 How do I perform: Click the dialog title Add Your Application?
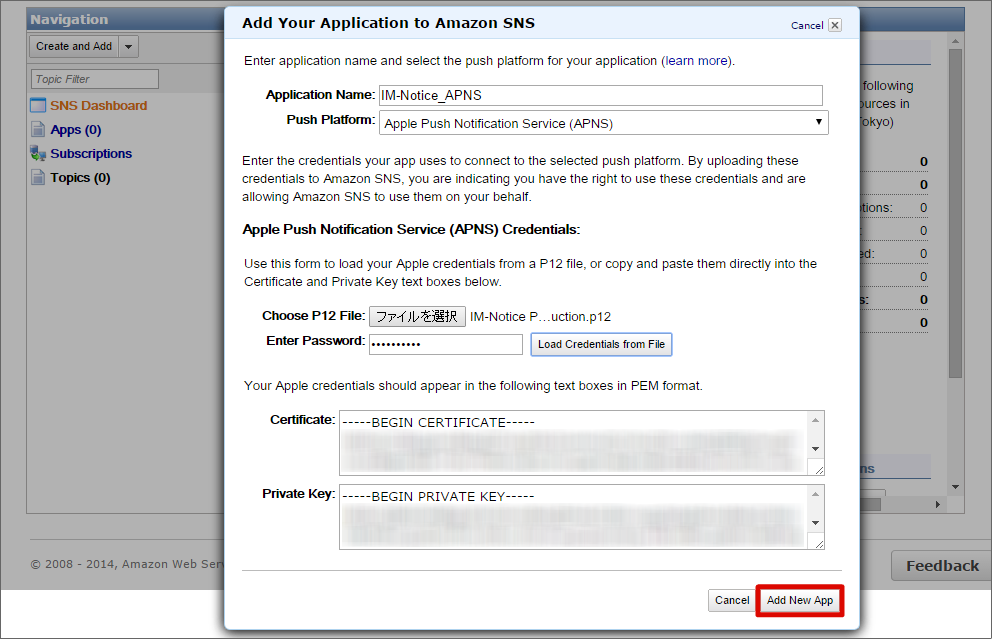388,23
